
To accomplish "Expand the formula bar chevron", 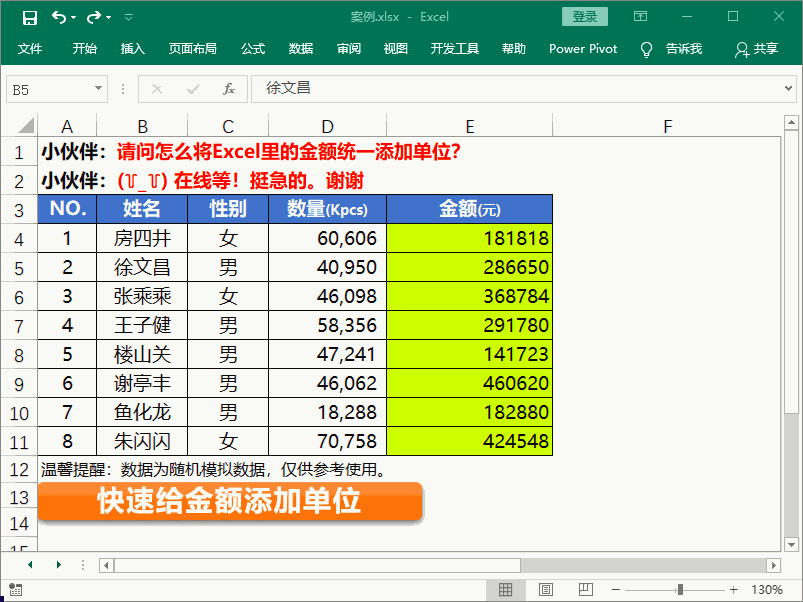I will [x=789, y=89].
